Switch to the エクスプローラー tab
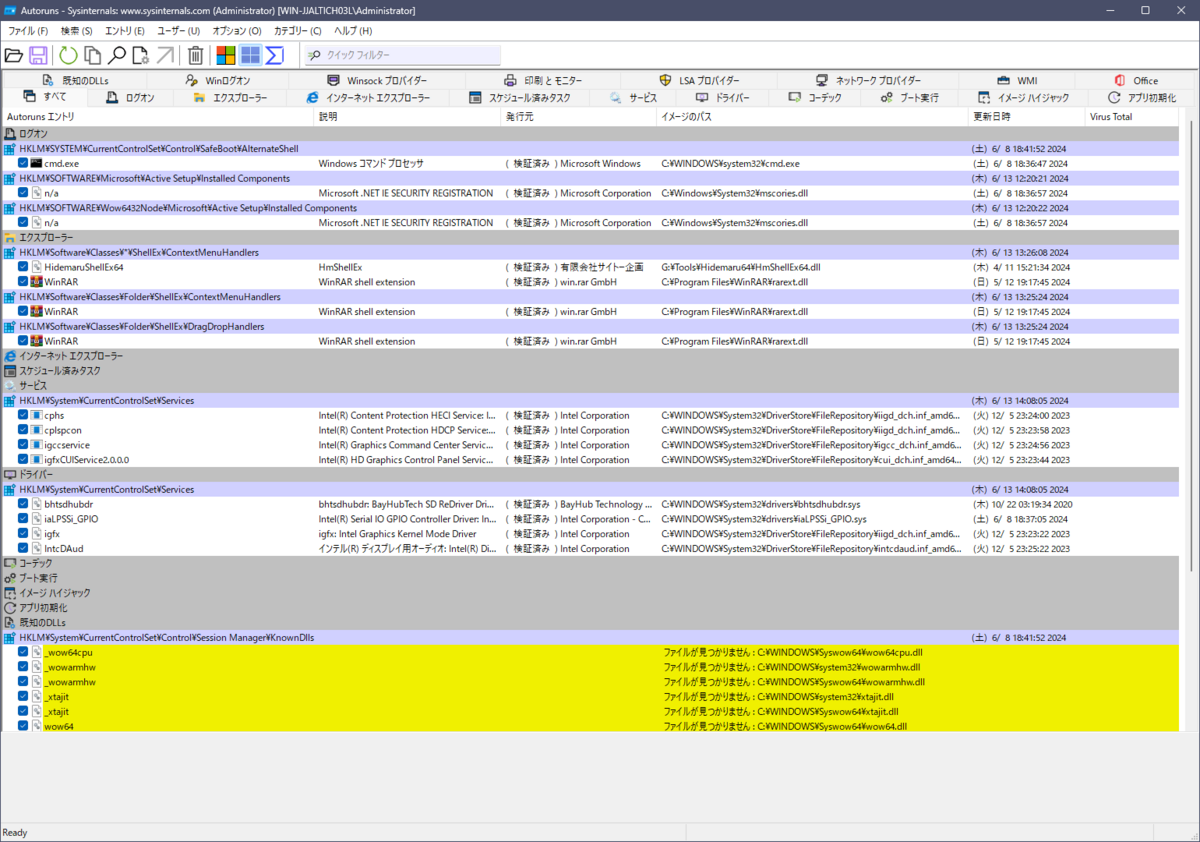Viewport: 1200px width, 842px height. pyautogui.click(x=230, y=98)
